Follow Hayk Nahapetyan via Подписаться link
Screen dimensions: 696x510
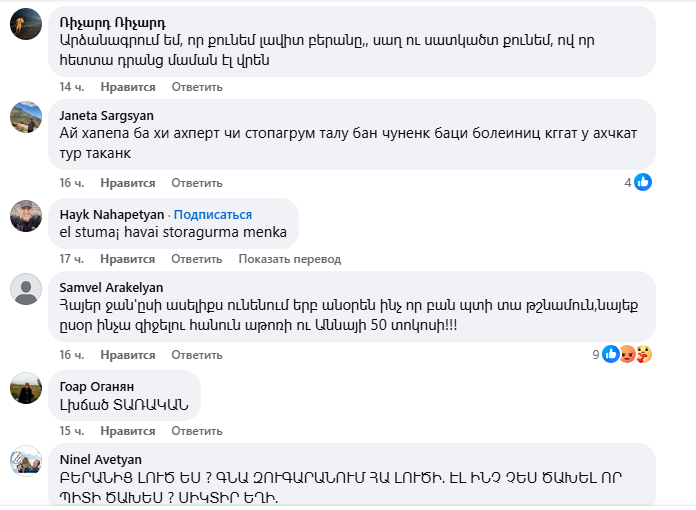(213, 215)
